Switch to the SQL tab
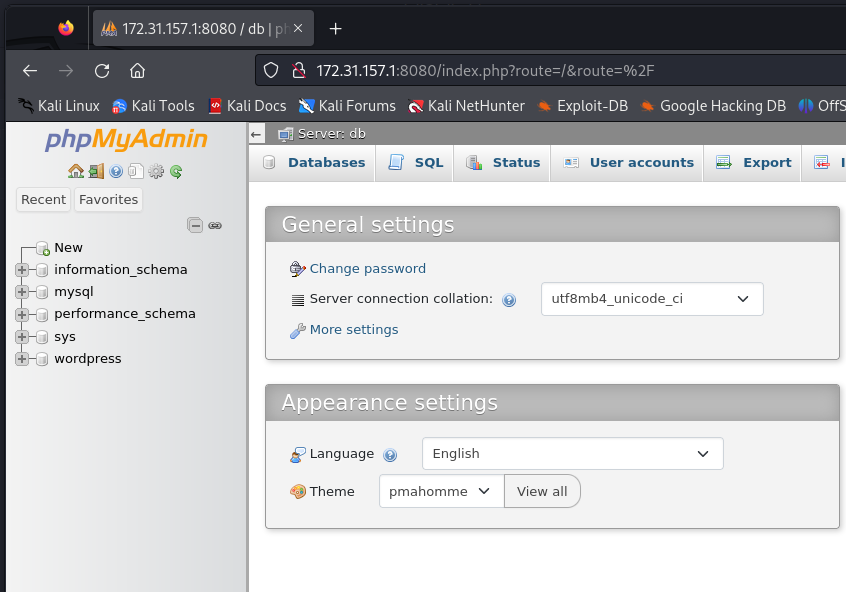846x592 pixels. pos(416,163)
